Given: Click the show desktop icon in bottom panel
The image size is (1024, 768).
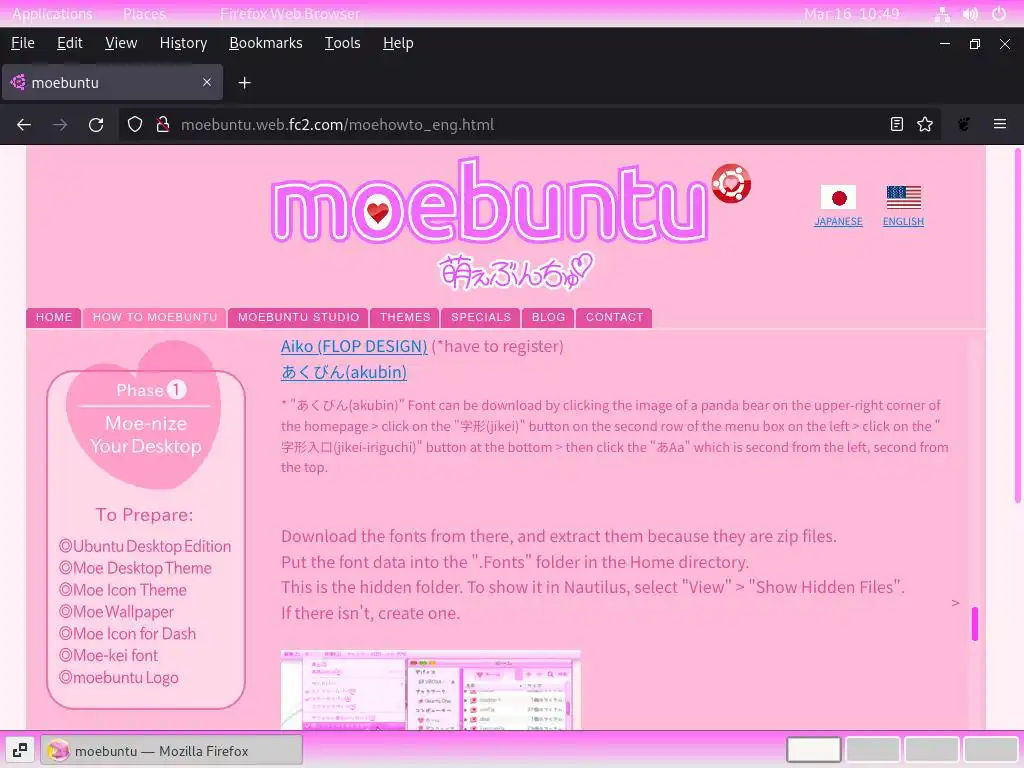Looking at the screenshot, I should pos(20,750).
